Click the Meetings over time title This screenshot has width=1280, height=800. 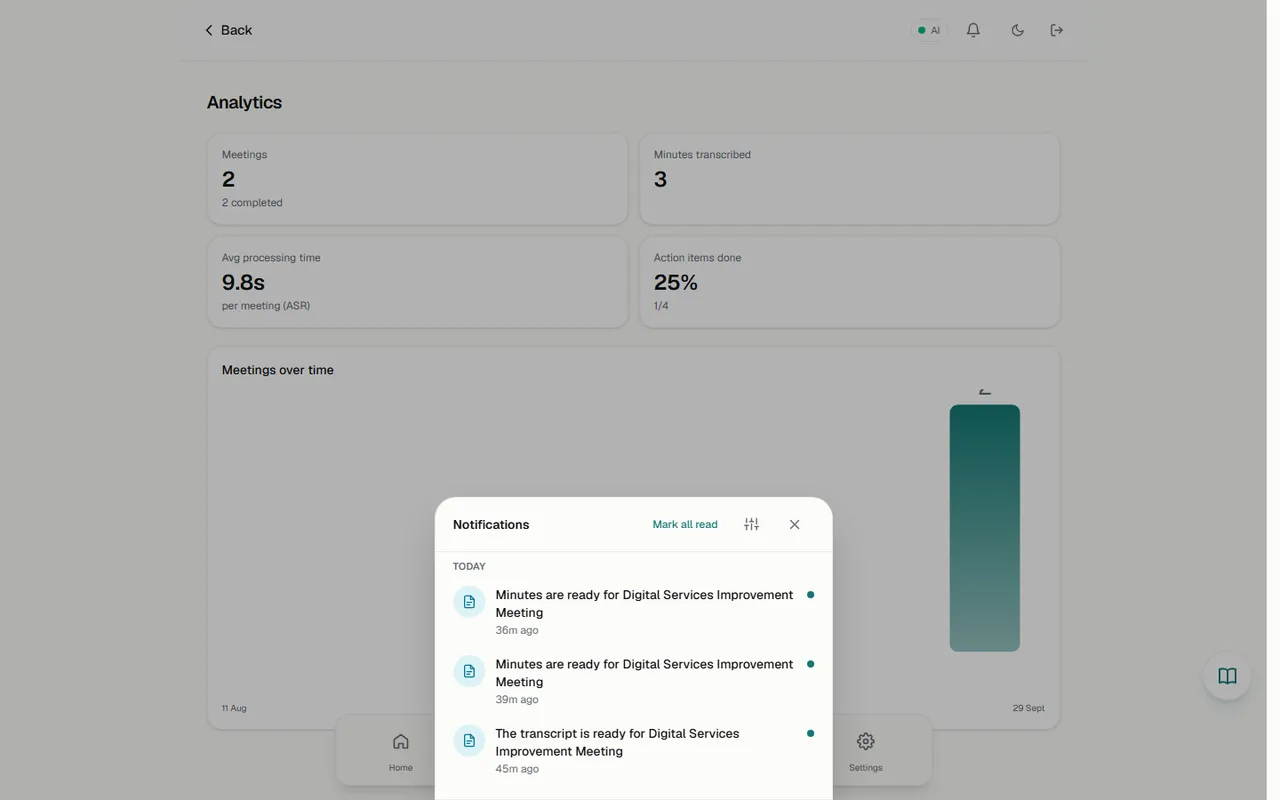278,370
